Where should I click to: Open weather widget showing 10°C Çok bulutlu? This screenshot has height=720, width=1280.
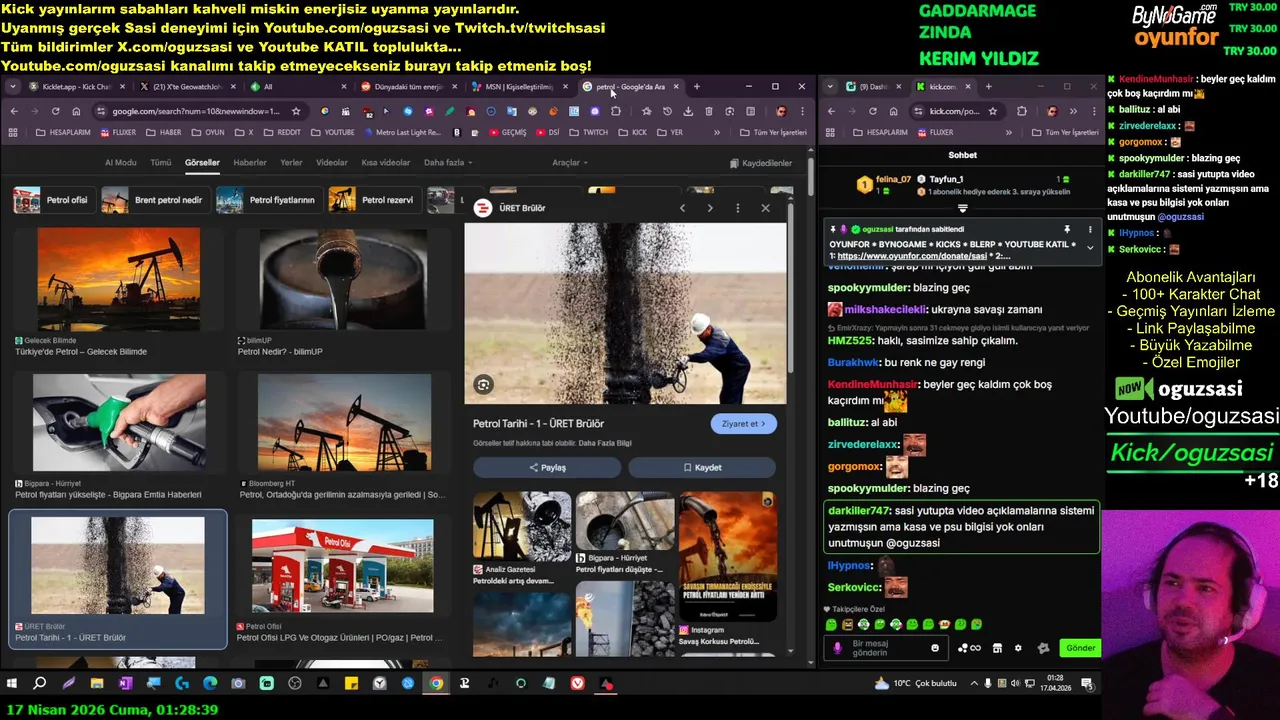coord(915,684)
